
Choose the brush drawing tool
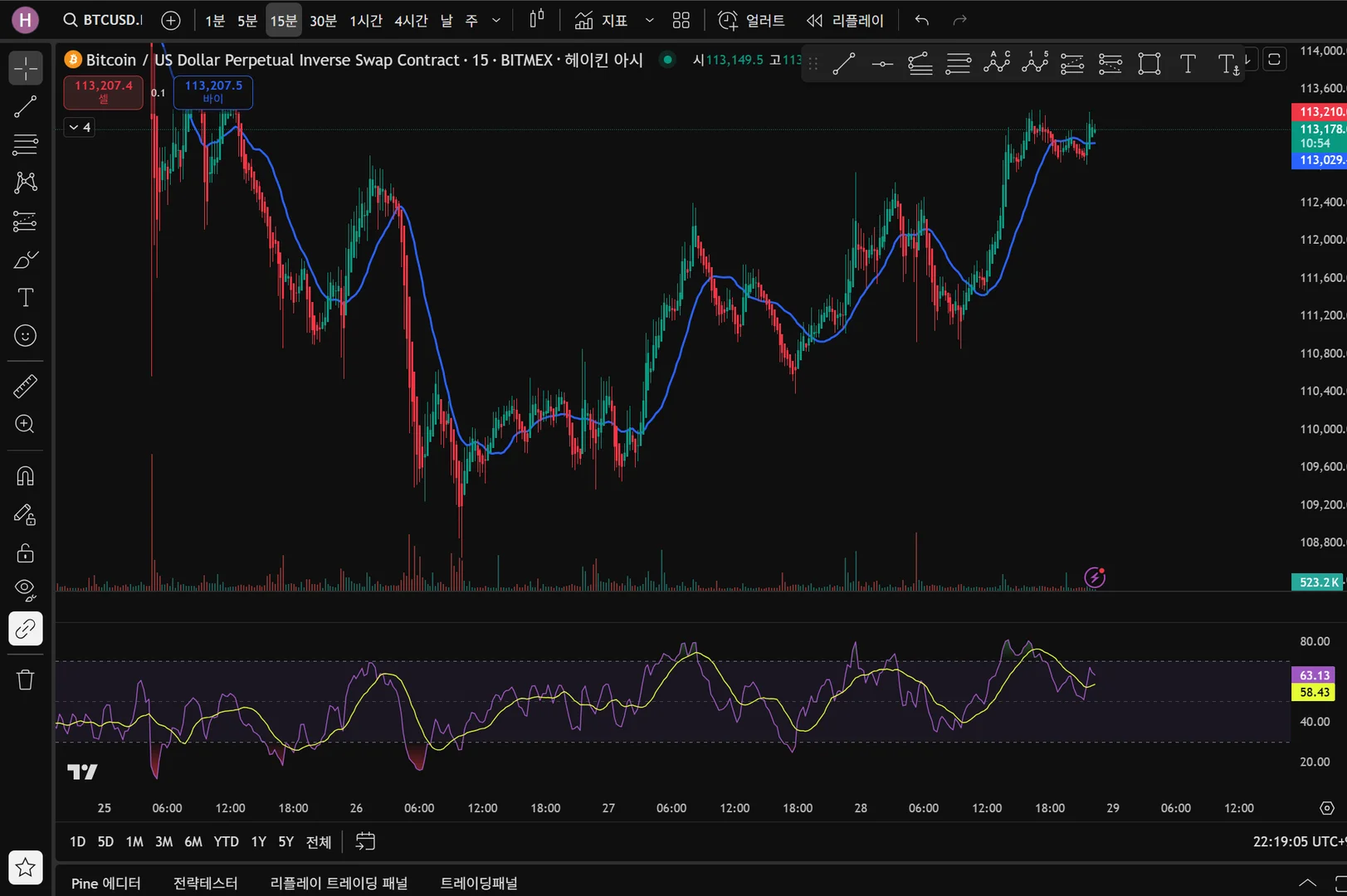coord(25,261)
